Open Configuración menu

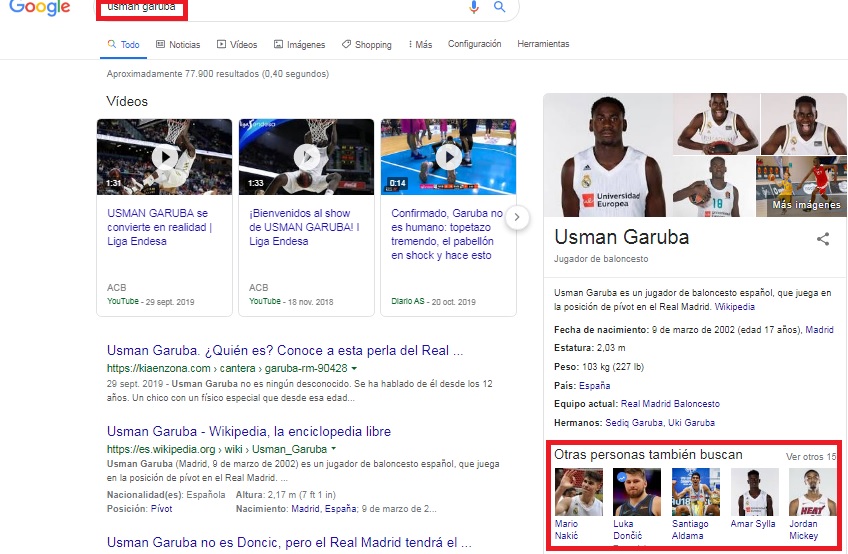pos(474,44)
